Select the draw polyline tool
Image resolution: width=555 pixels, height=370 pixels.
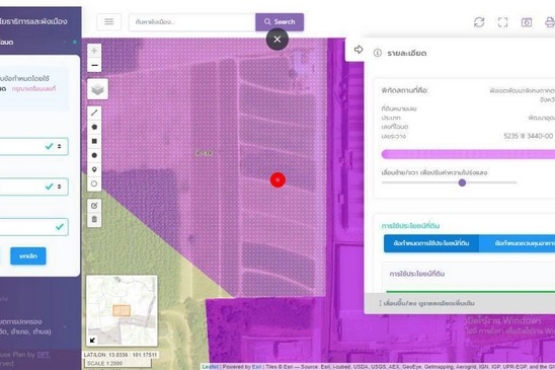pos(94,113)
